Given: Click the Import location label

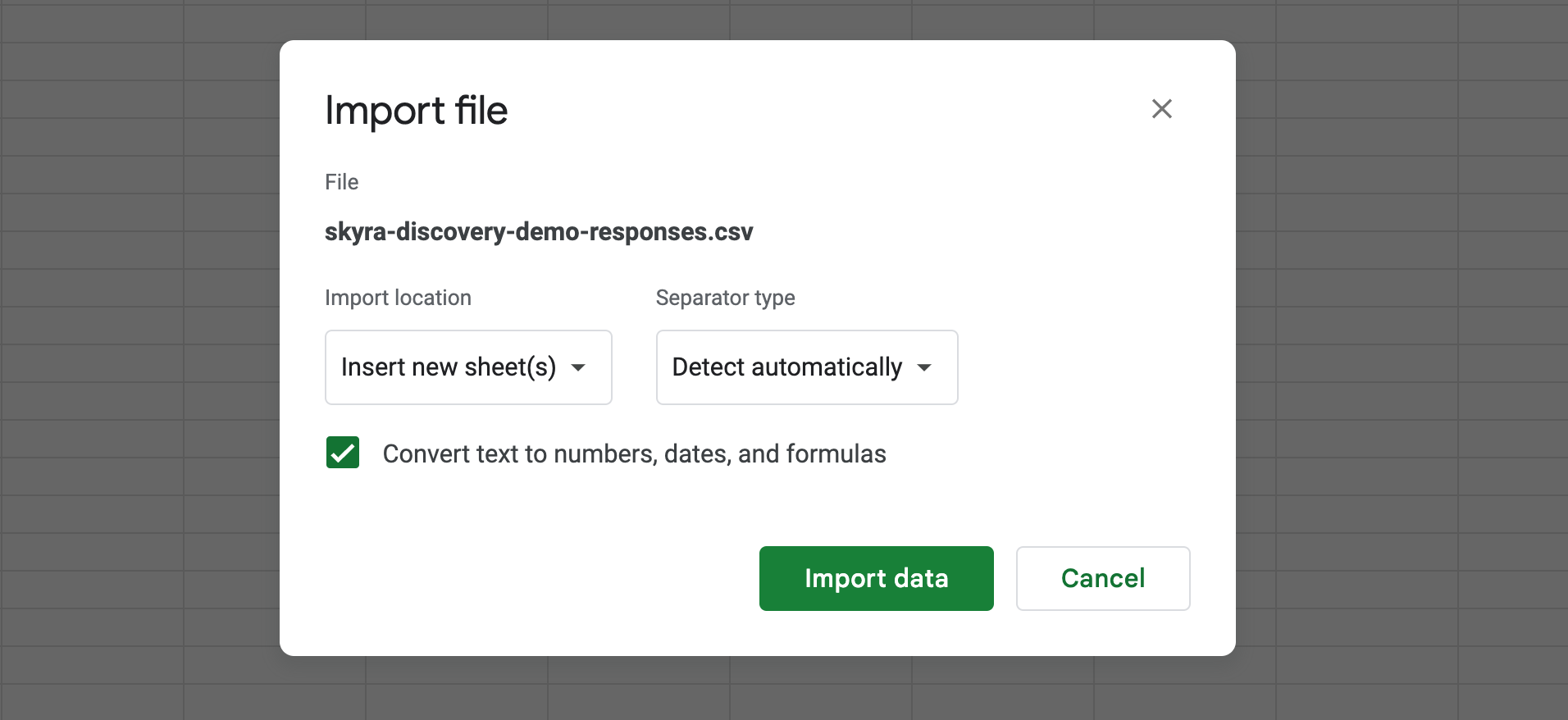Looking at the screenshot, I should (398, 298).
